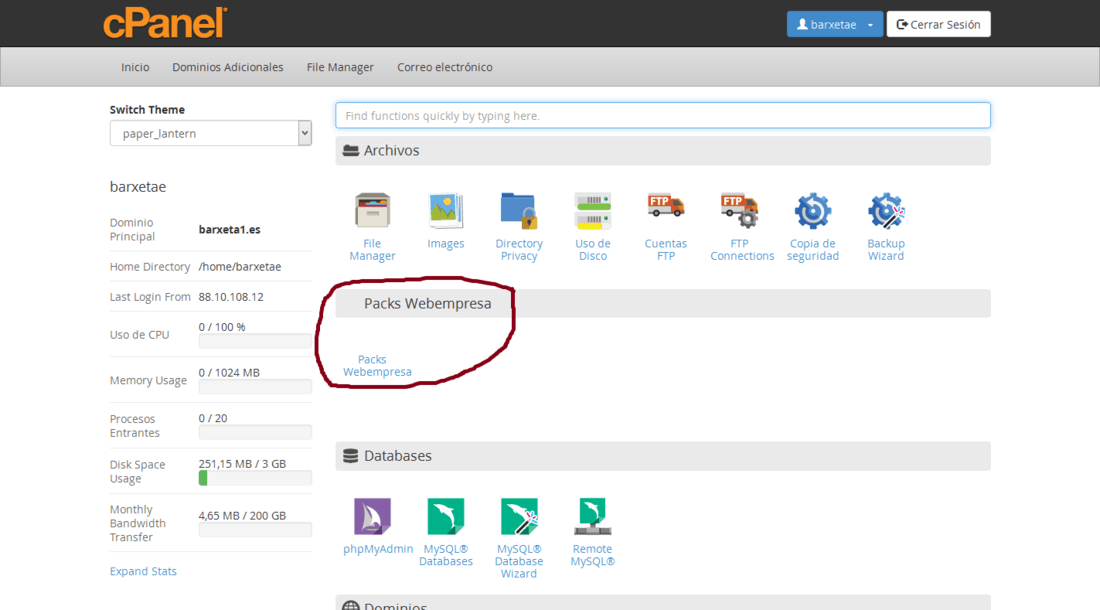The image size is (1100, 610).
Task: Select the /home/barxetae directory text
Action: [x=240, y=267]
